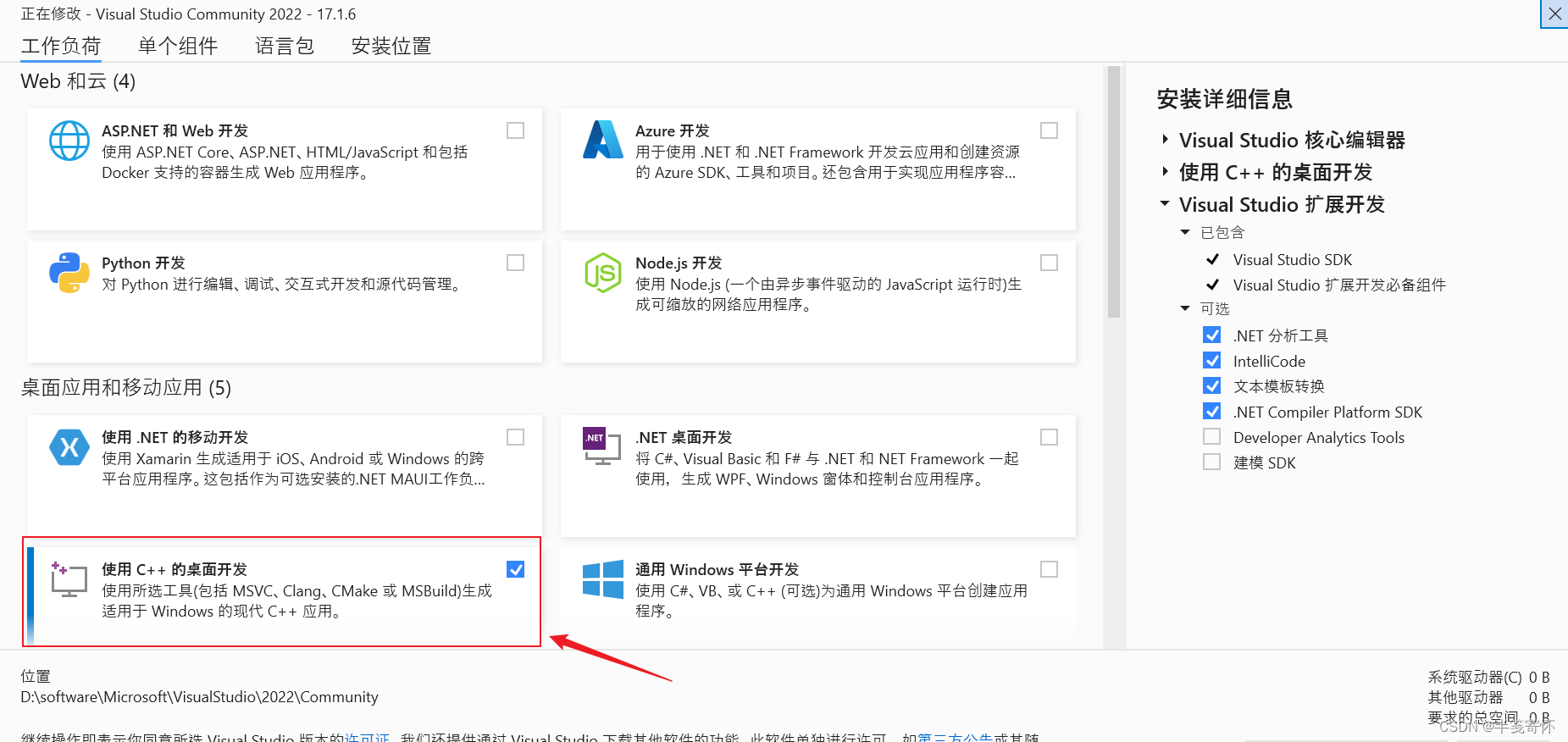Screen dimensions: 1568x742
Task: Switch to the 语言包 tab
Action: (x=285, y=46)
